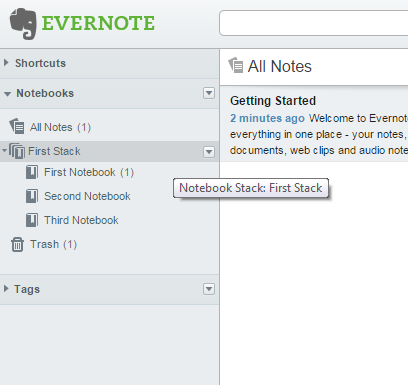Open the First Stack dropdown arrow
Screen dimensions: 408x385
(x=209, y=152)
